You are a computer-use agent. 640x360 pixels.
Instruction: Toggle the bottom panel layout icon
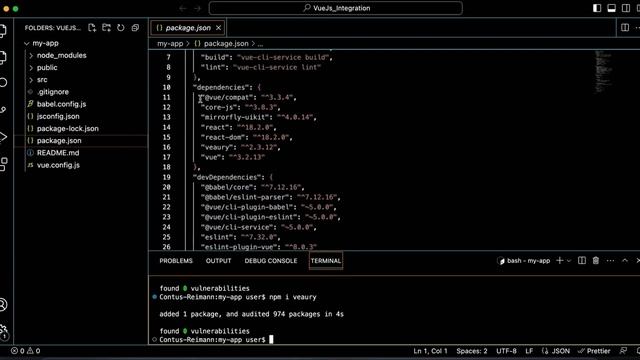(611, 8)
